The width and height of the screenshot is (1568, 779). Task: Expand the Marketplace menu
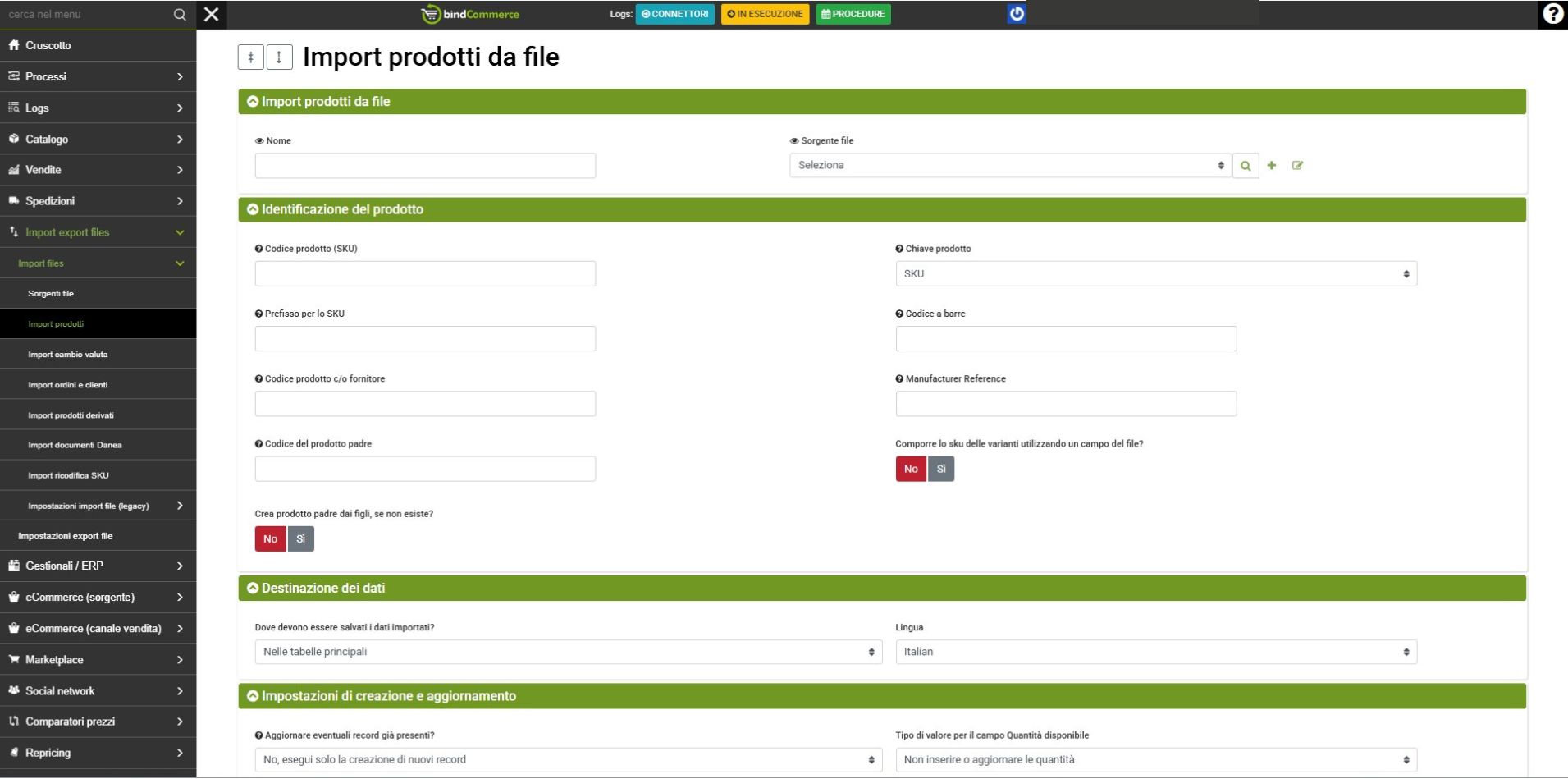pyautogui.click(x=97, y=660)
